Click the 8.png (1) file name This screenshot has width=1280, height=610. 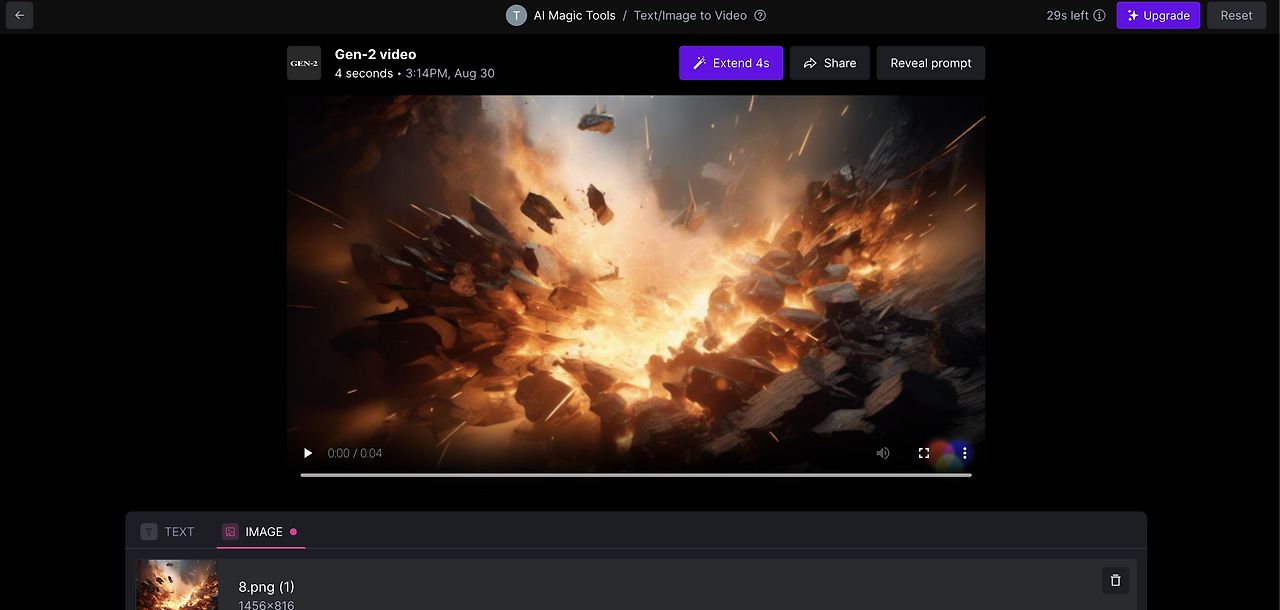click(x=266, y=587)
